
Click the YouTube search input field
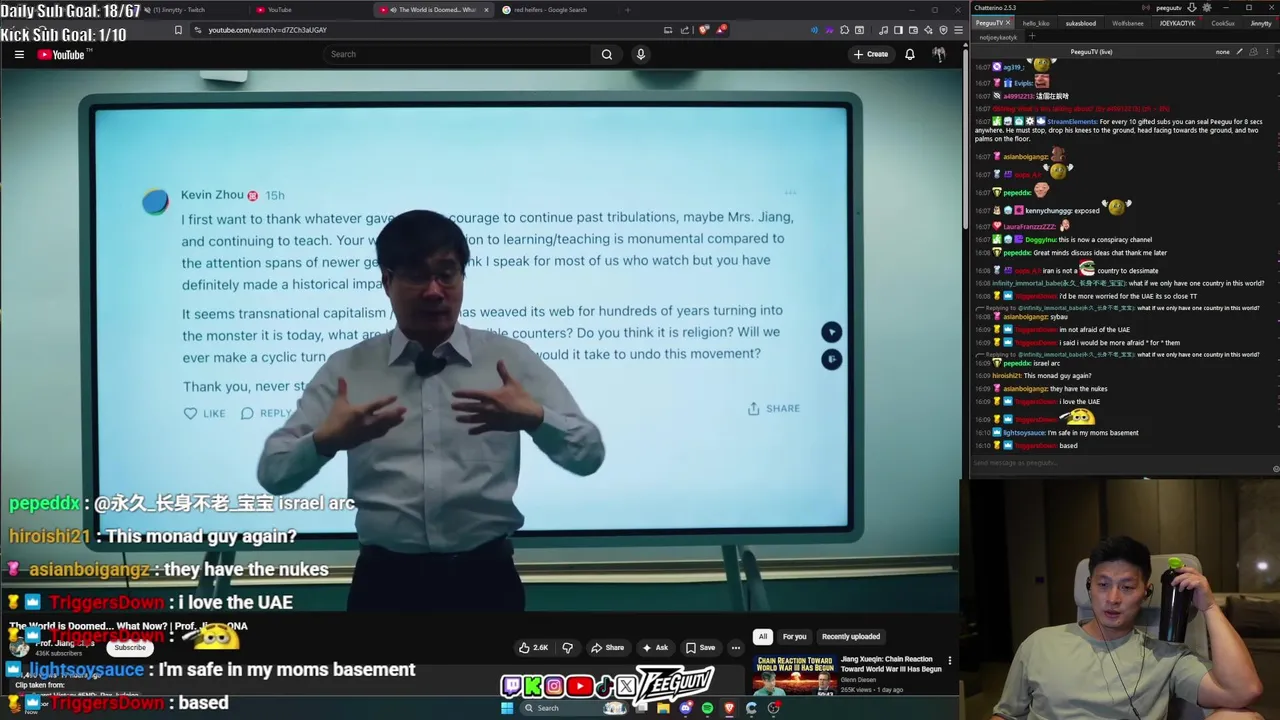458,54
